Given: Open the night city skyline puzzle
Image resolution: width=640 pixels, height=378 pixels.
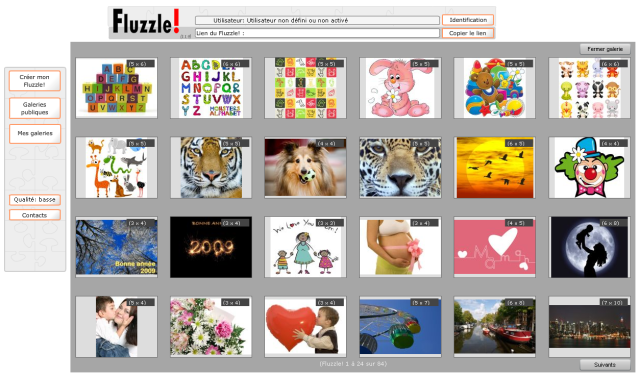Looking at the screenshot, I should tap(589, 327).
